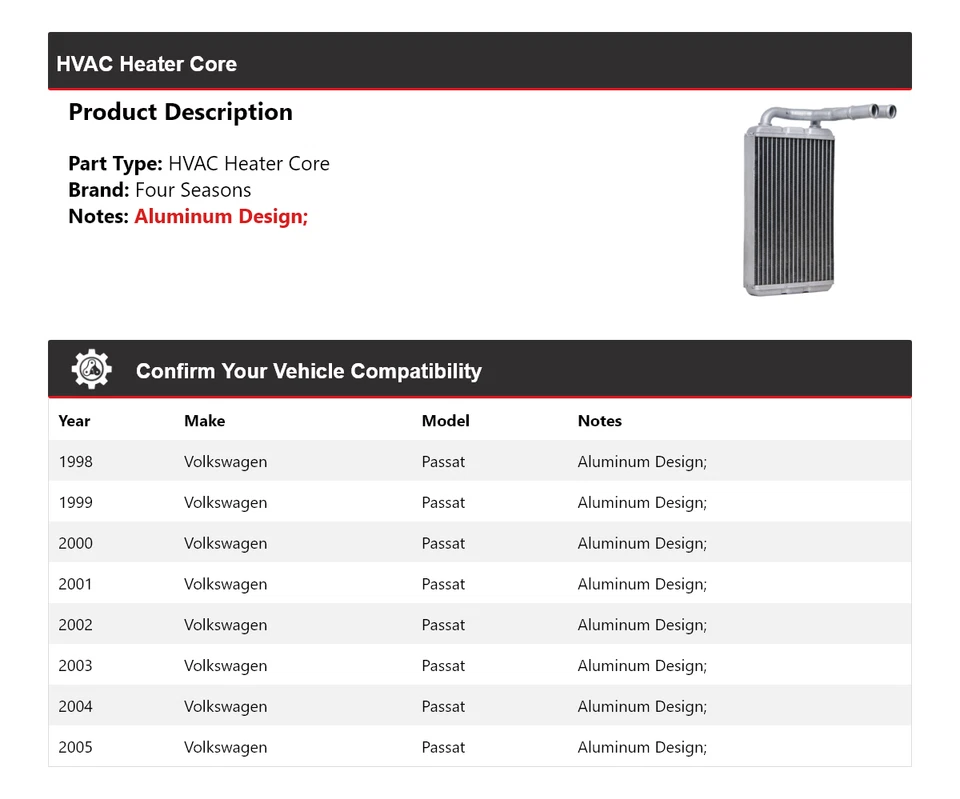Click Aluminum Design; in the 2003 row
Screen dimensions: 960x799
tap(642, 666)
